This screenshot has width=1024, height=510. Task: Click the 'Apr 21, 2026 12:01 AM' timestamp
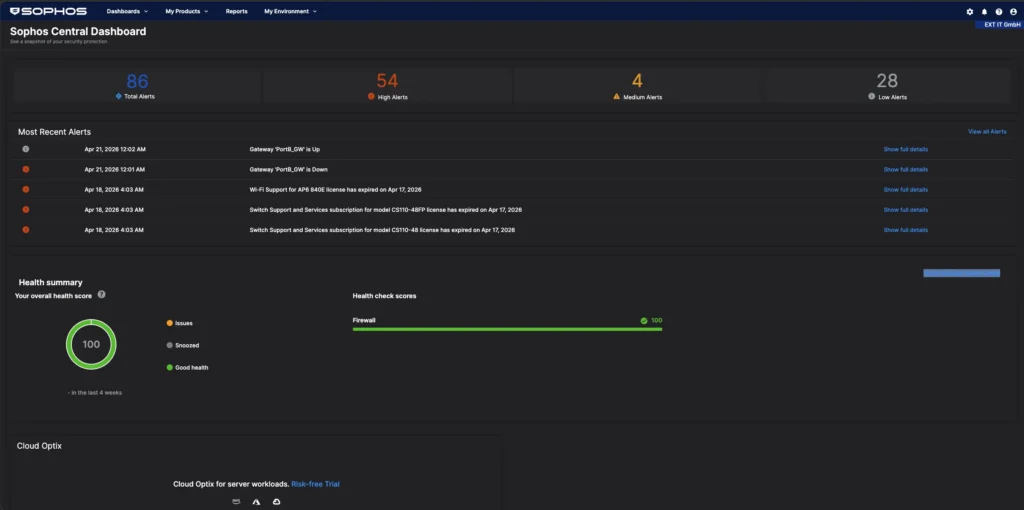(x=115, y=170)
